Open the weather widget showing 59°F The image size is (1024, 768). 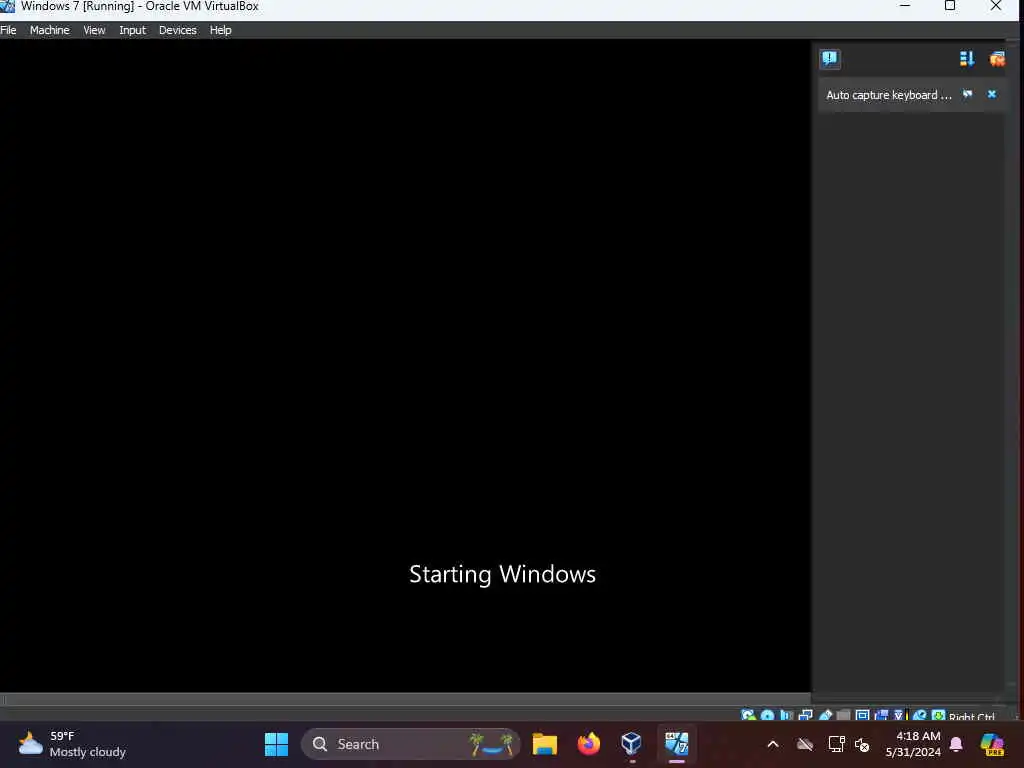pyautogui.click(x=72, y=744)
